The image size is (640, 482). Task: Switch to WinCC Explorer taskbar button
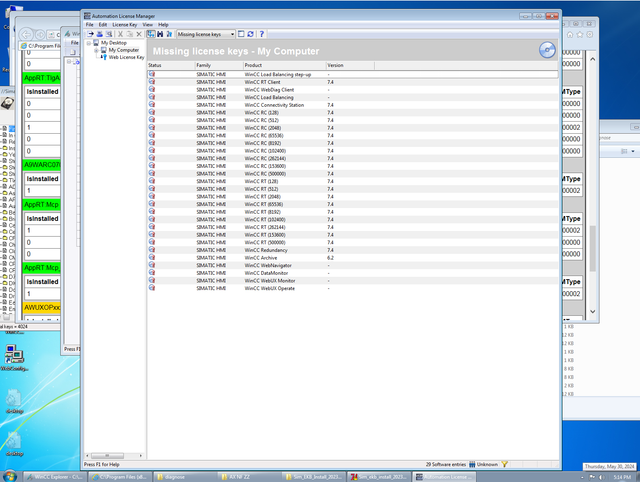click(54, 477)
